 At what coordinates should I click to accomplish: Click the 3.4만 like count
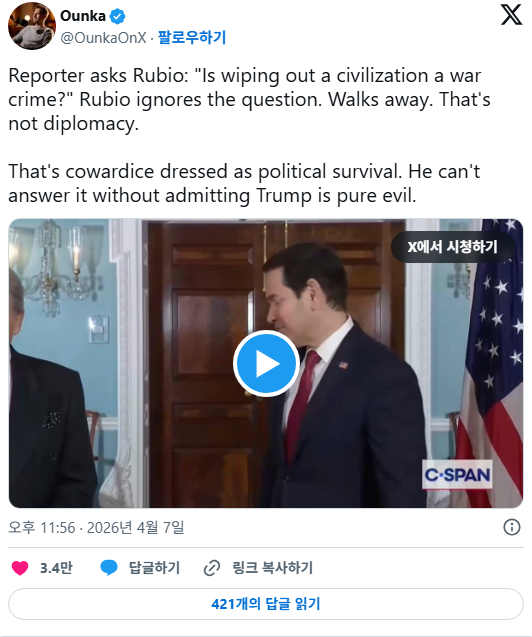(56, 568)
